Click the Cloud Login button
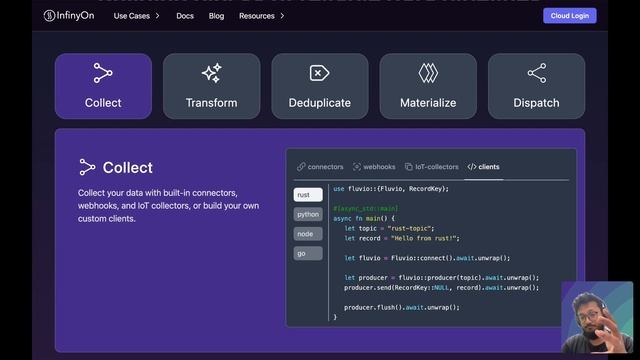Viewport: 640px width, 360px height. pyautogui.click(x=569, y=16)
